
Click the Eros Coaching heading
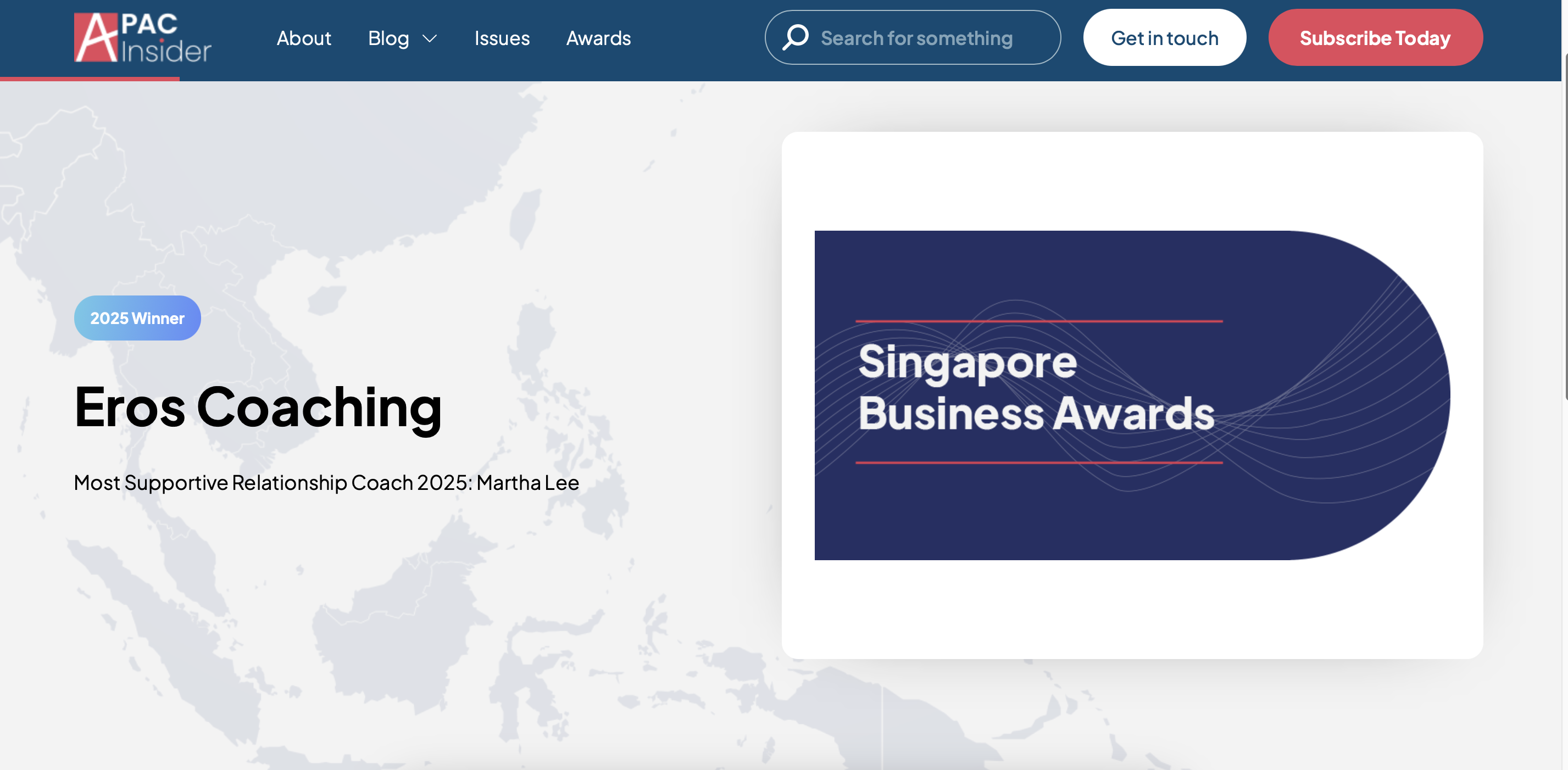258,406
